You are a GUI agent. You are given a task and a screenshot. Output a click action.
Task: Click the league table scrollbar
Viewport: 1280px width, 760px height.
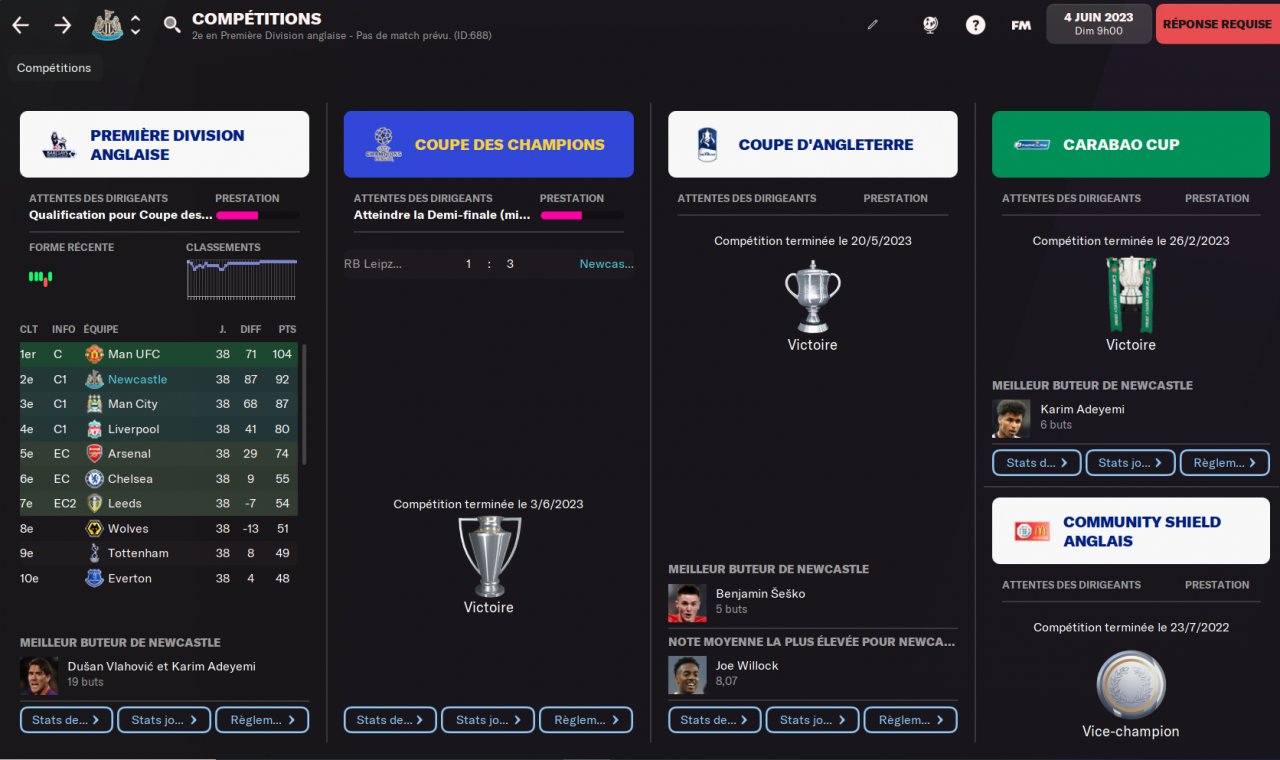pyautogui.click(x=304, y=405)
